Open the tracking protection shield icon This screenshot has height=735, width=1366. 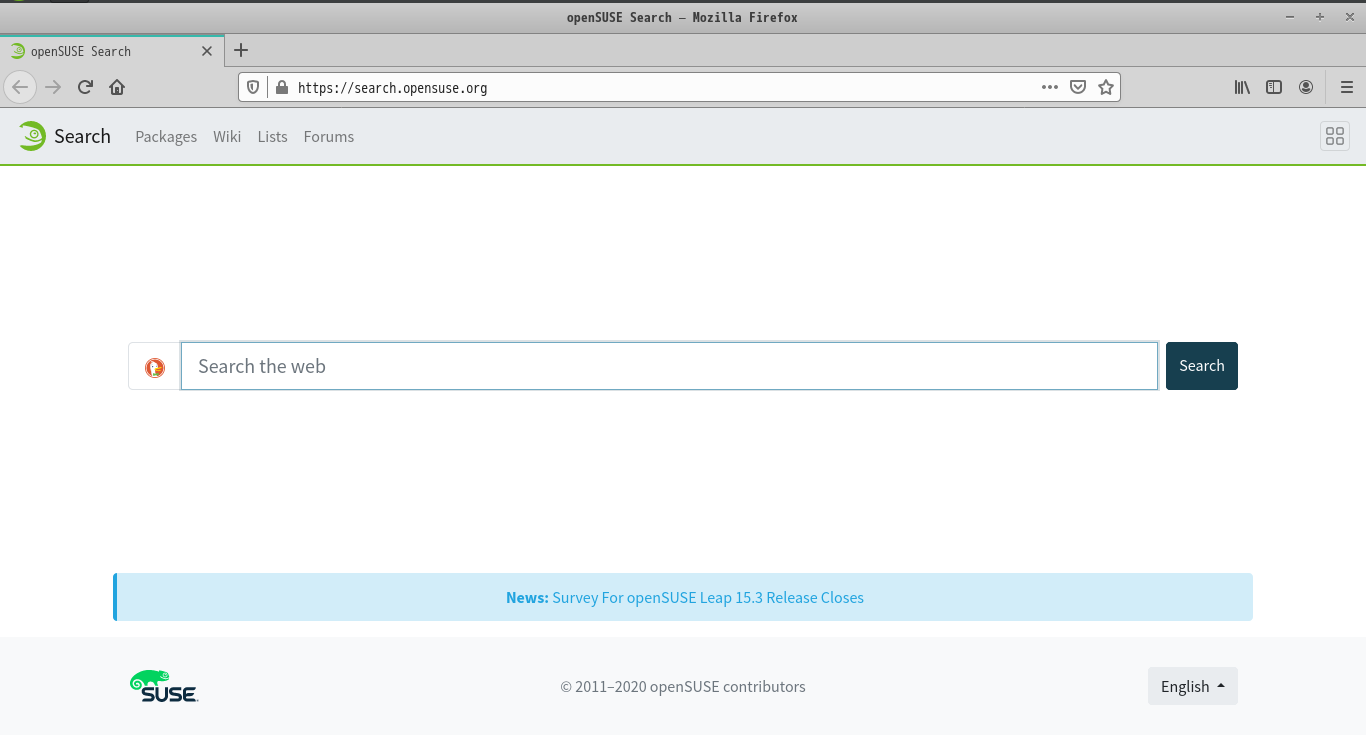tap(254, 87)
